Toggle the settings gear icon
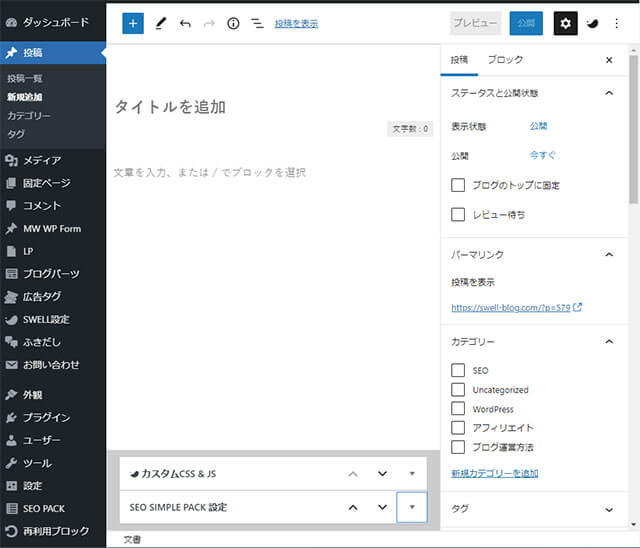This screenshot has width=640, height=548. point(565,23)
